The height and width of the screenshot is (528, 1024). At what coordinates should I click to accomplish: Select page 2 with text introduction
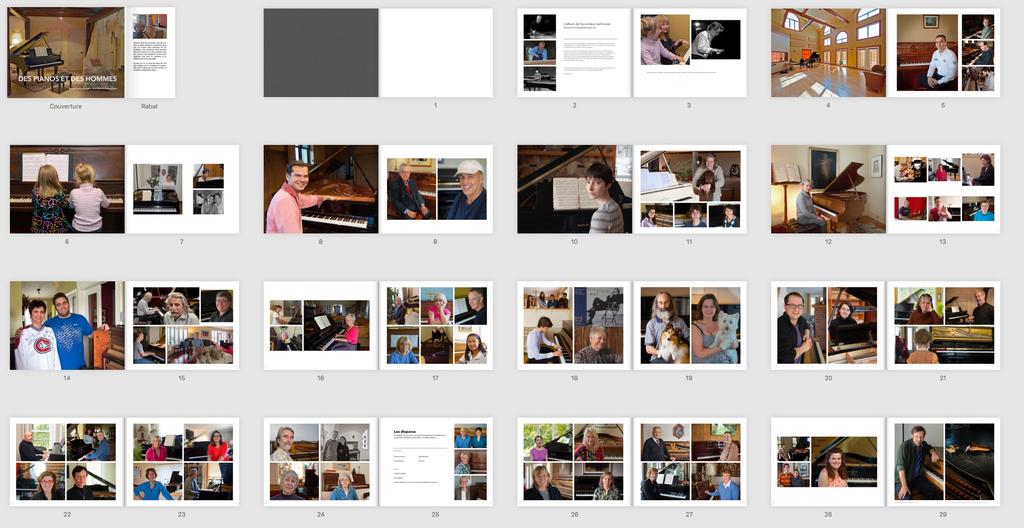pyautogui.click(x=574, y=53)
